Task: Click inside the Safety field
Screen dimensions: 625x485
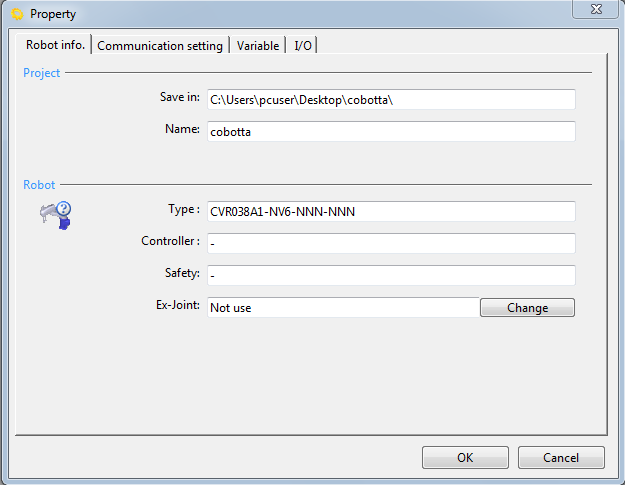Action: (390, 275)
